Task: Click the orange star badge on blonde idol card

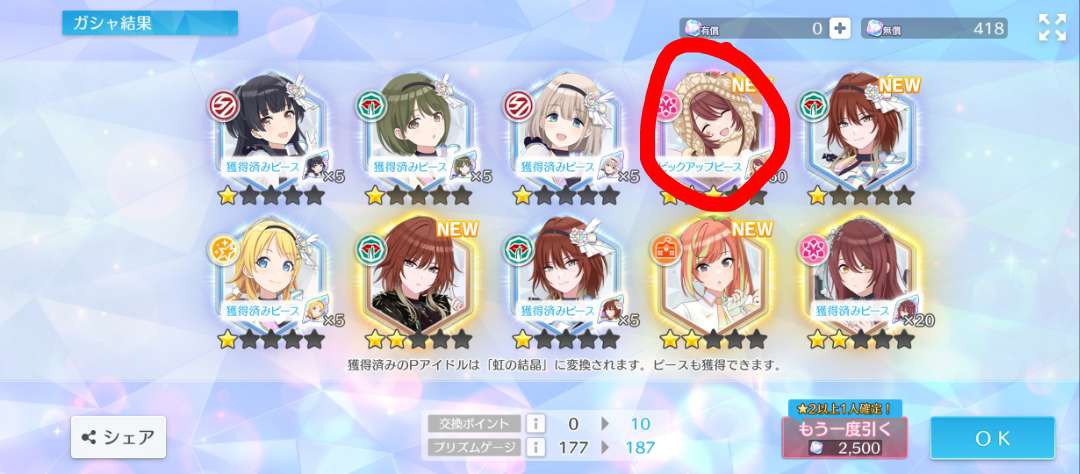Action: click(x=222, y=249)
